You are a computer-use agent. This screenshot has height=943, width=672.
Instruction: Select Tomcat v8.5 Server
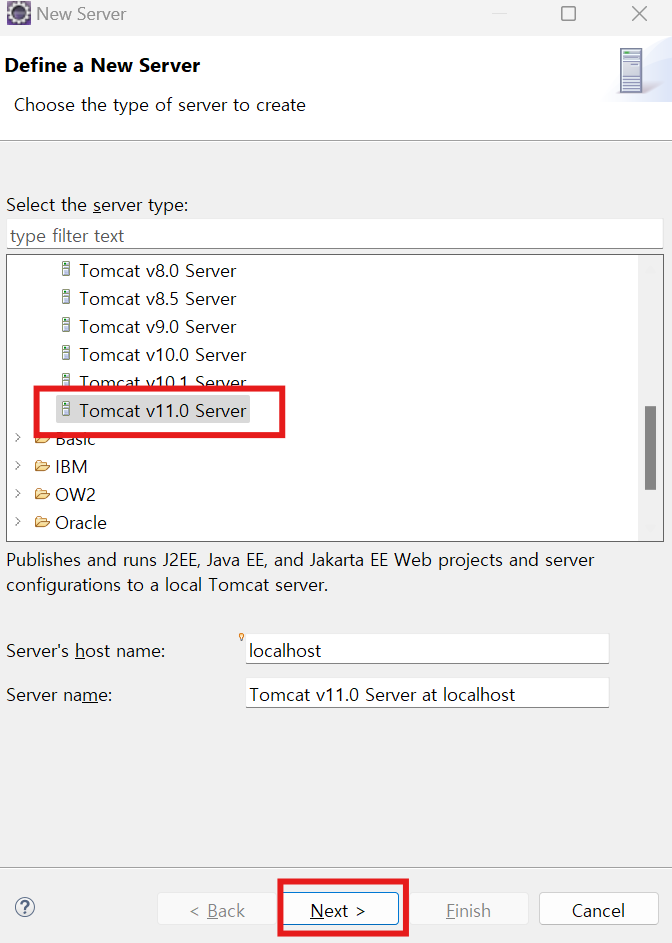[157, 299]
